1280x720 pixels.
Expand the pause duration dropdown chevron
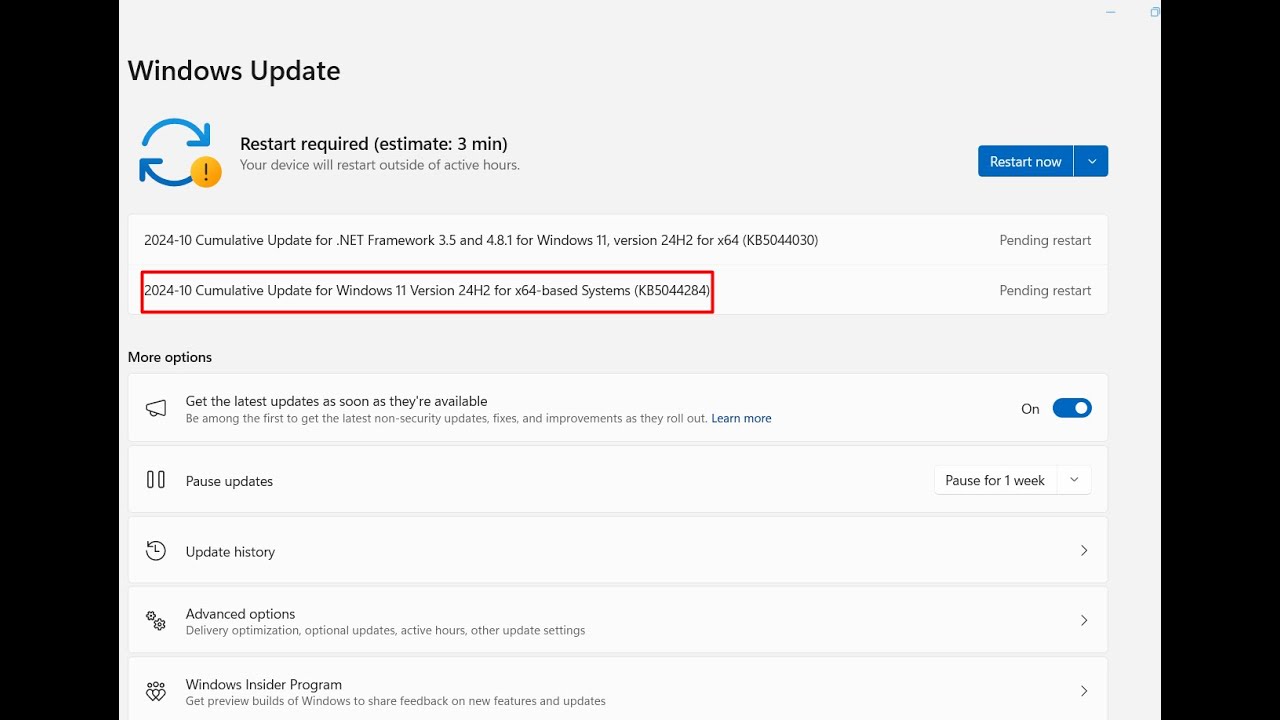pos(1074,480)
